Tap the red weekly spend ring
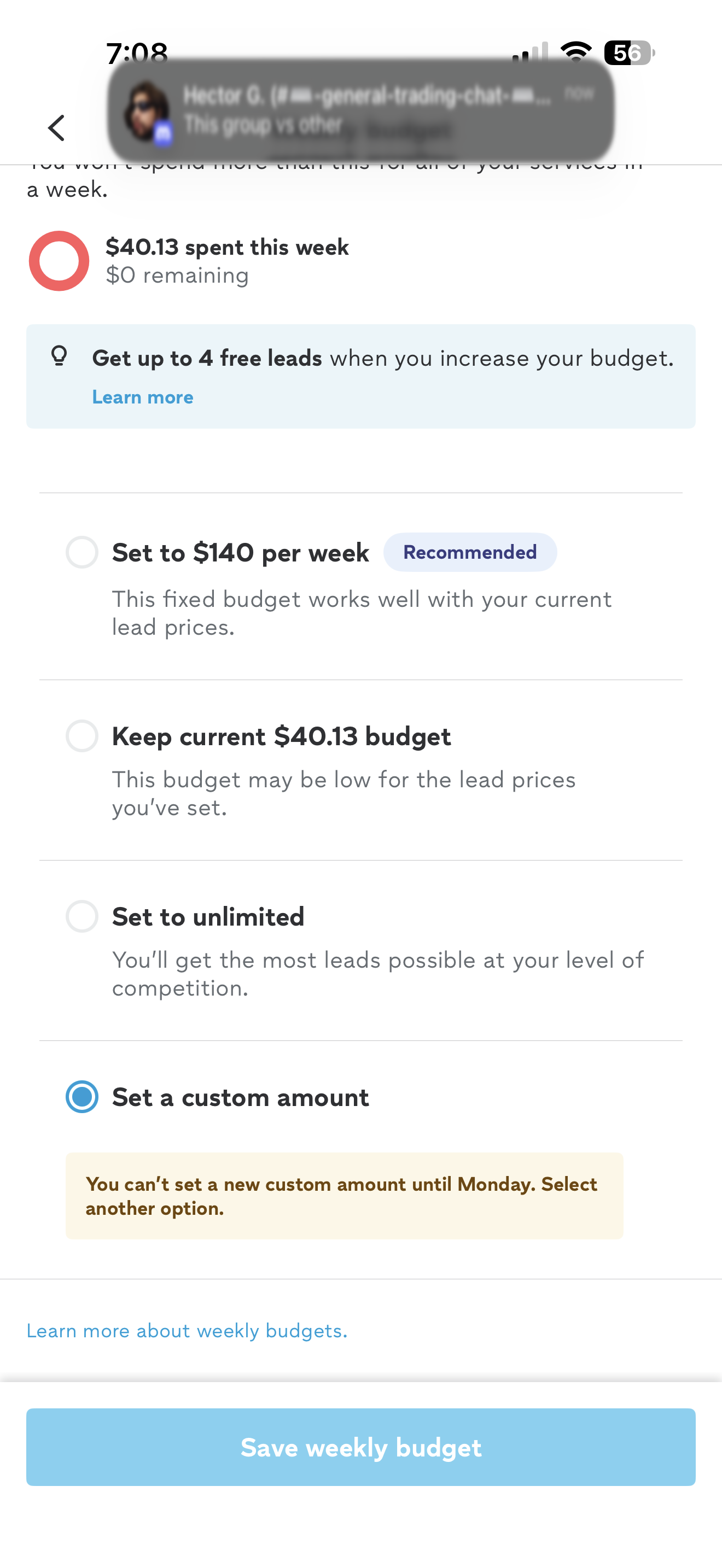 59,261
